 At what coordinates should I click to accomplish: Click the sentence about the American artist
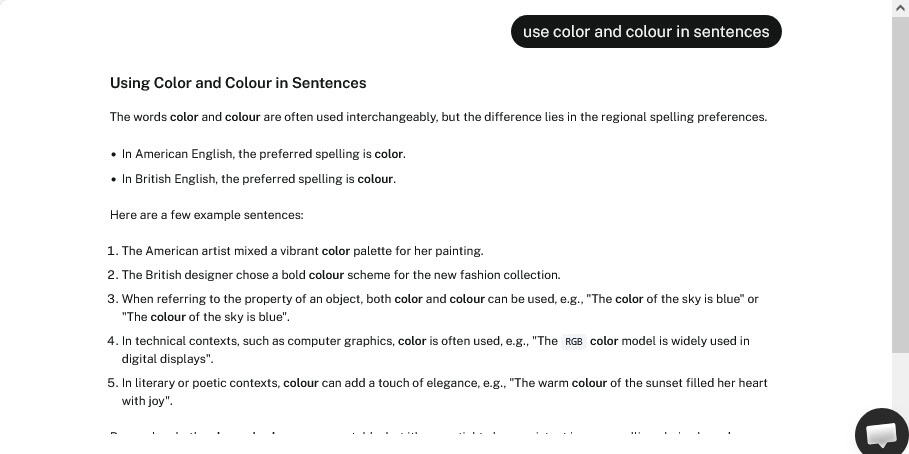coord(302,251)
